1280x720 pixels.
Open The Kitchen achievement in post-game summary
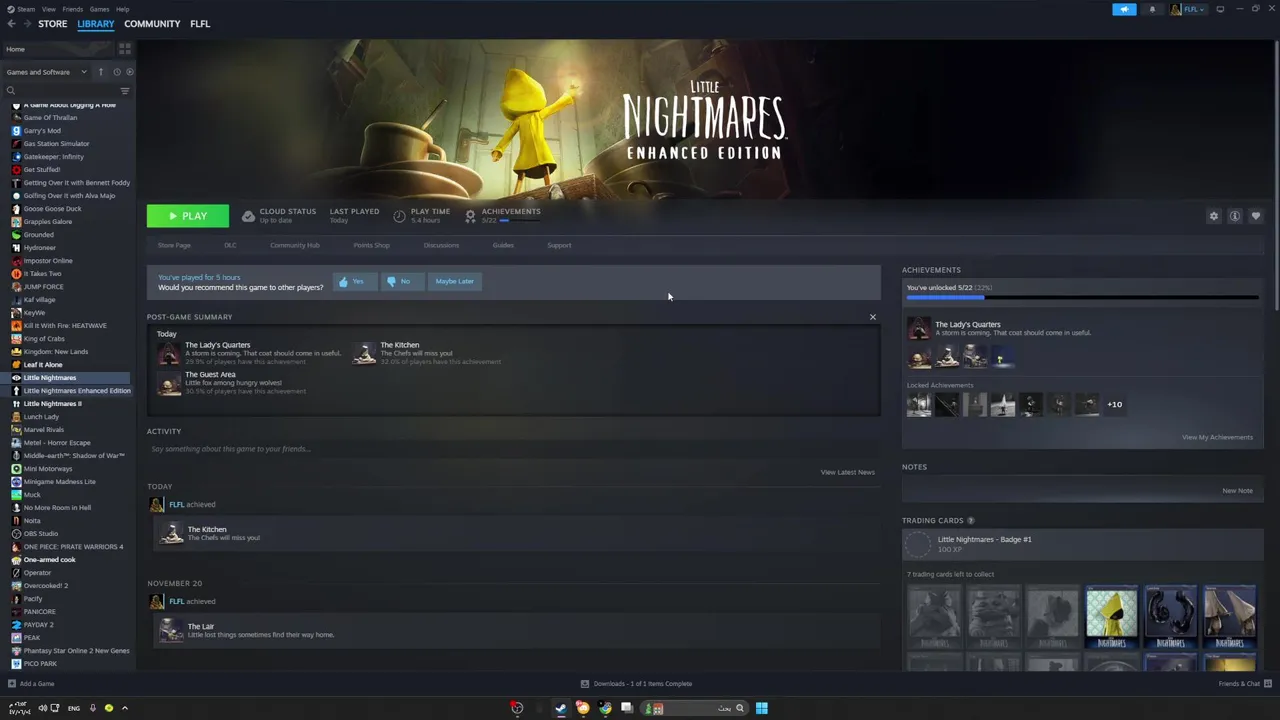point(428,353)
